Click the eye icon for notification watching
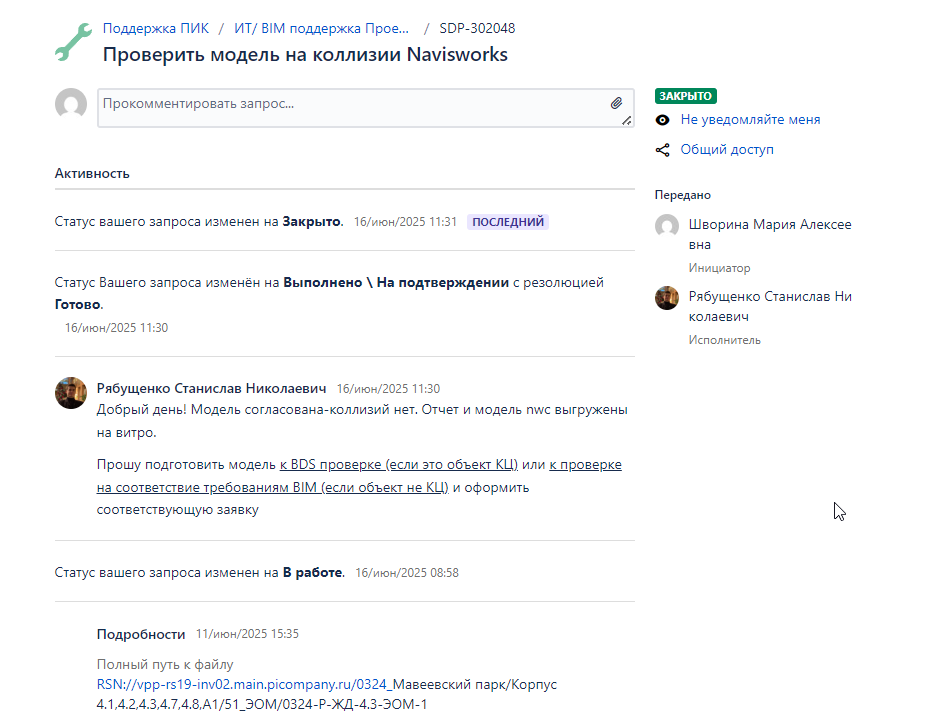This screenshot has width=938, height=724. pos(662,120)
